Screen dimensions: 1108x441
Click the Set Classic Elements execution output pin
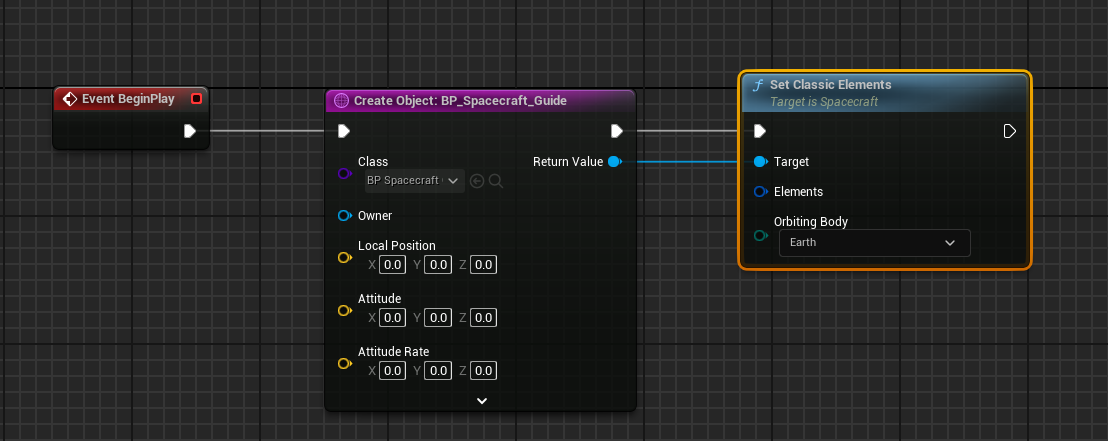pyautogui.click(x=1010, y=131)
